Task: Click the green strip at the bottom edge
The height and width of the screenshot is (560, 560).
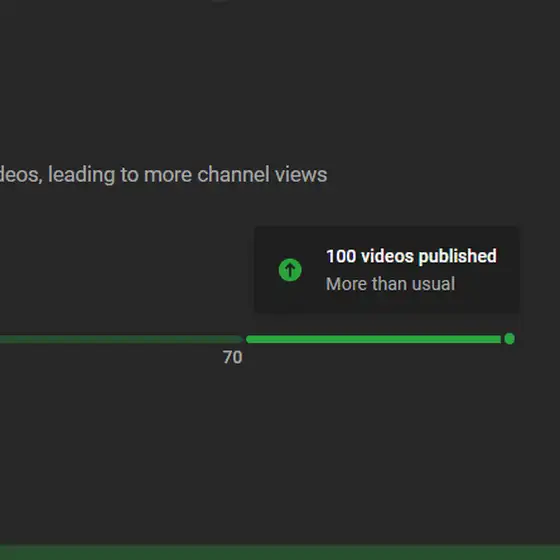Action: click(x=280, y=552)
